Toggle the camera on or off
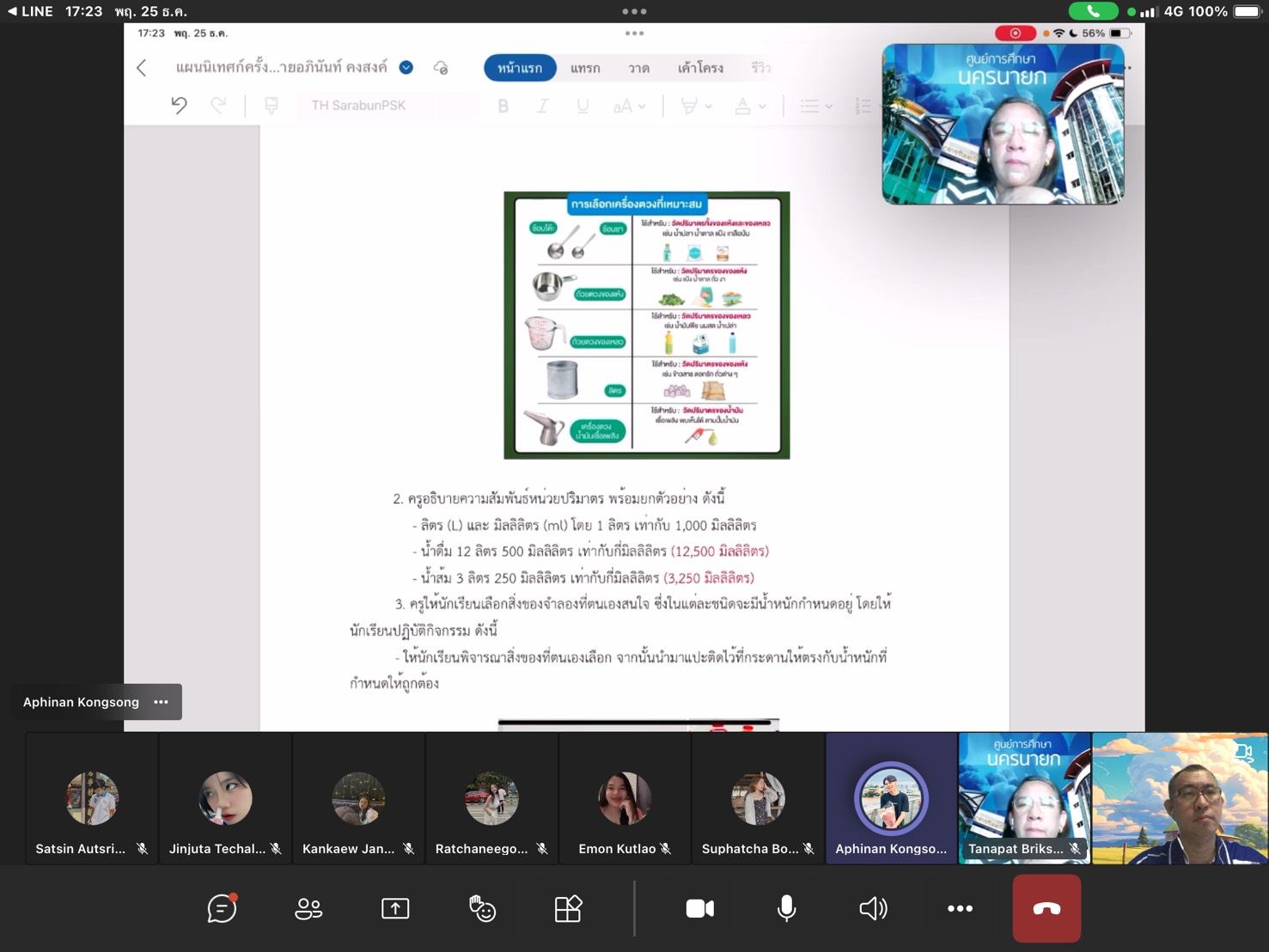 coord(699,908)
